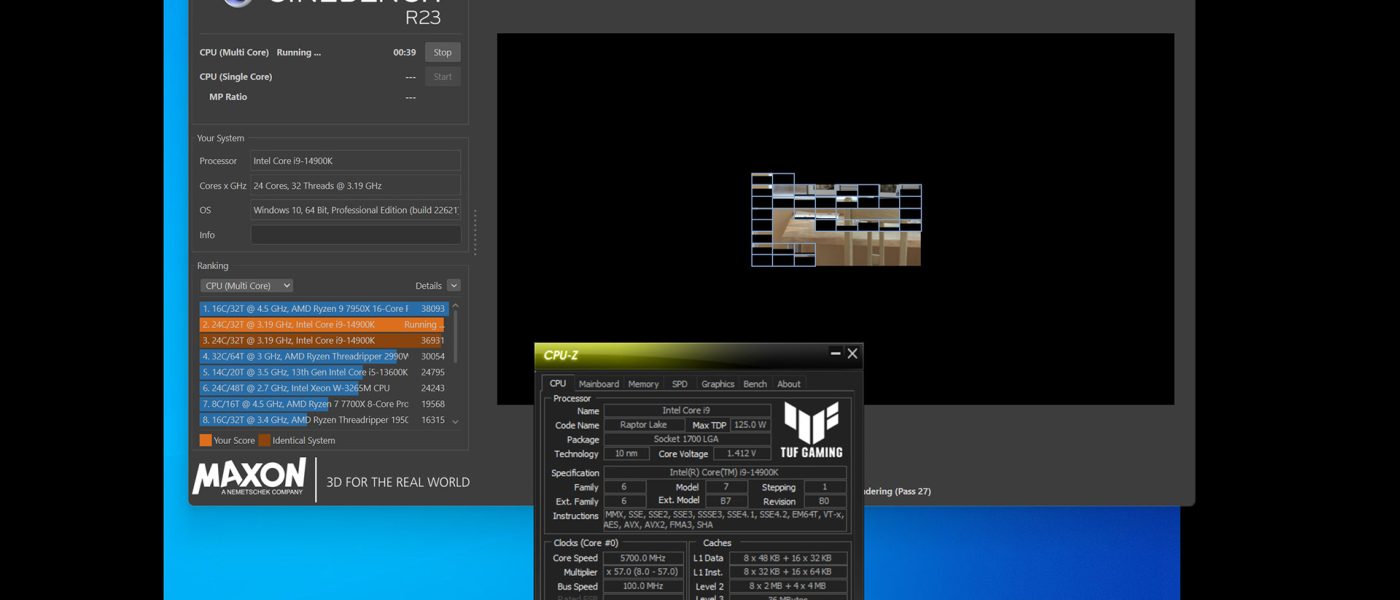The width and height of the screenshot is (1400, 600).
Task: Select ranking row Ryzen 9 7950X 38093
Action: click(323, 308)
